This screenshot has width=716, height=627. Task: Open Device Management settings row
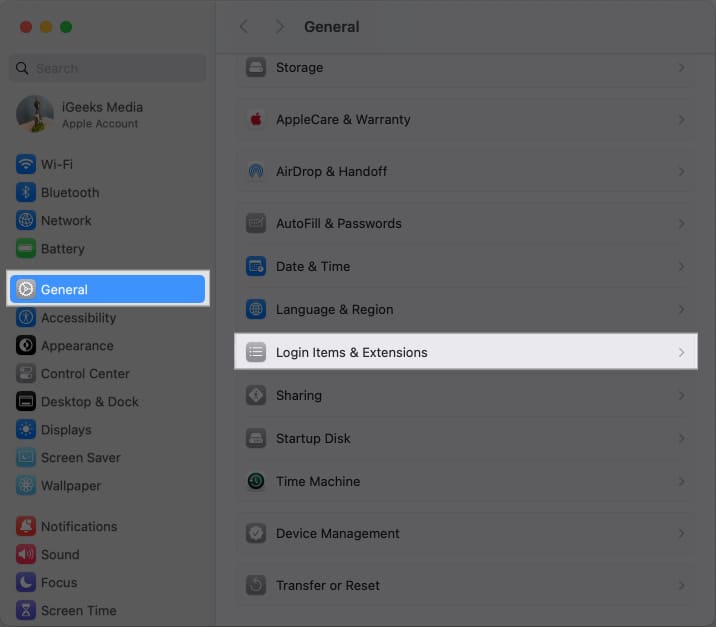(466, 533)
